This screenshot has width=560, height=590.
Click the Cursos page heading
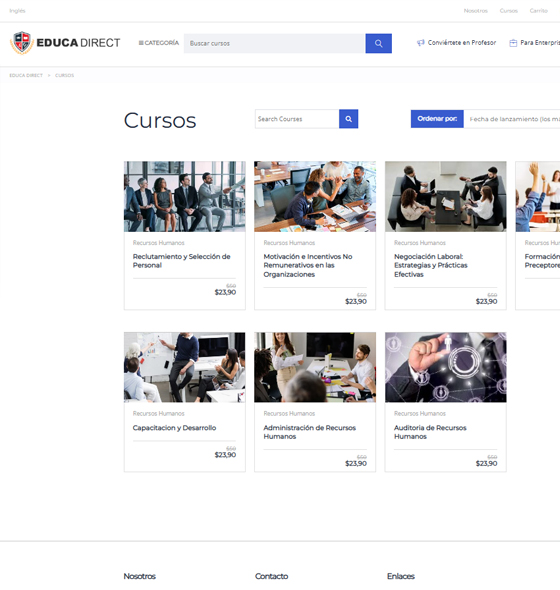(x=160, y=120)
